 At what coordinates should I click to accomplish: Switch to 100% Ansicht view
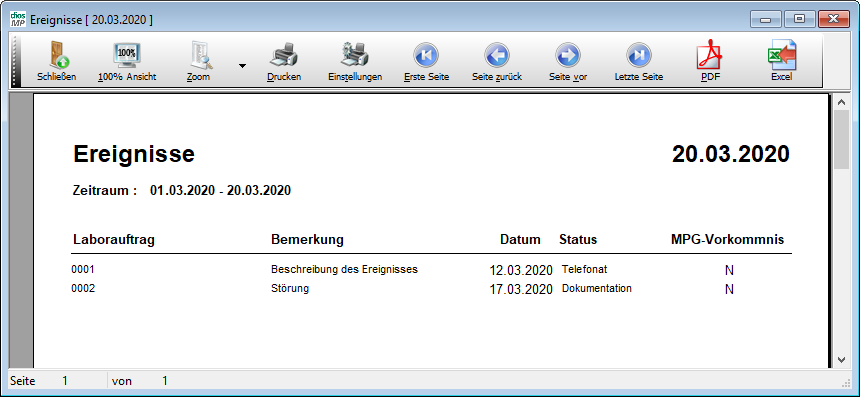click(127, 61)
